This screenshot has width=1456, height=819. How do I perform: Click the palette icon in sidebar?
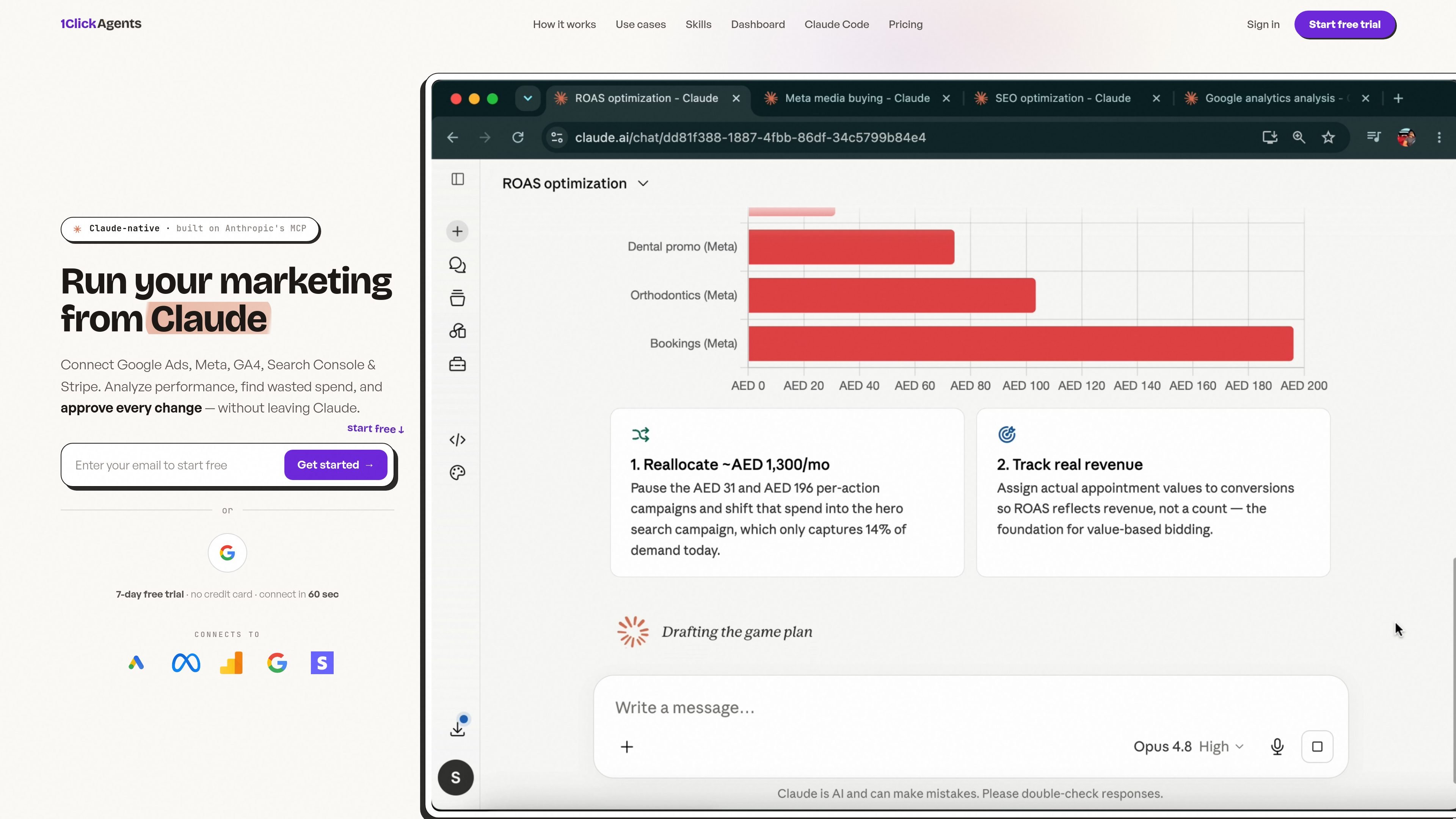[457, 472]
